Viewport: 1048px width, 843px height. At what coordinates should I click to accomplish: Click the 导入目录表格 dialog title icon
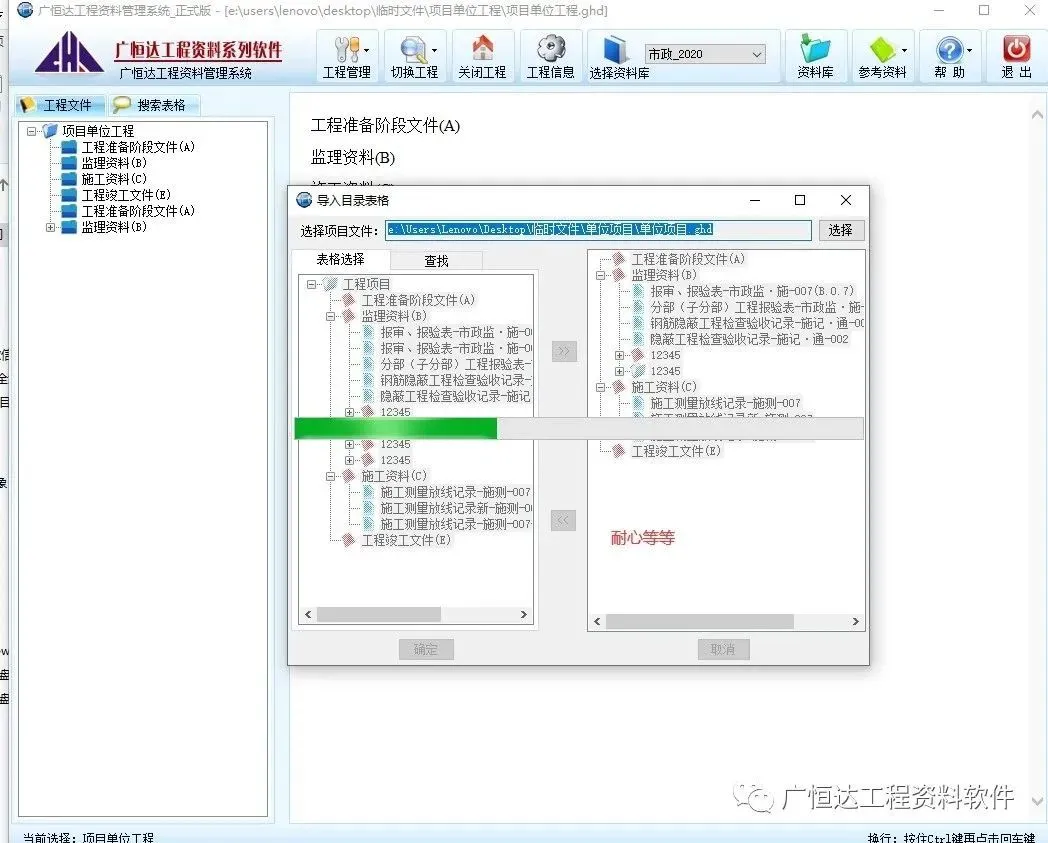[304, 200]
